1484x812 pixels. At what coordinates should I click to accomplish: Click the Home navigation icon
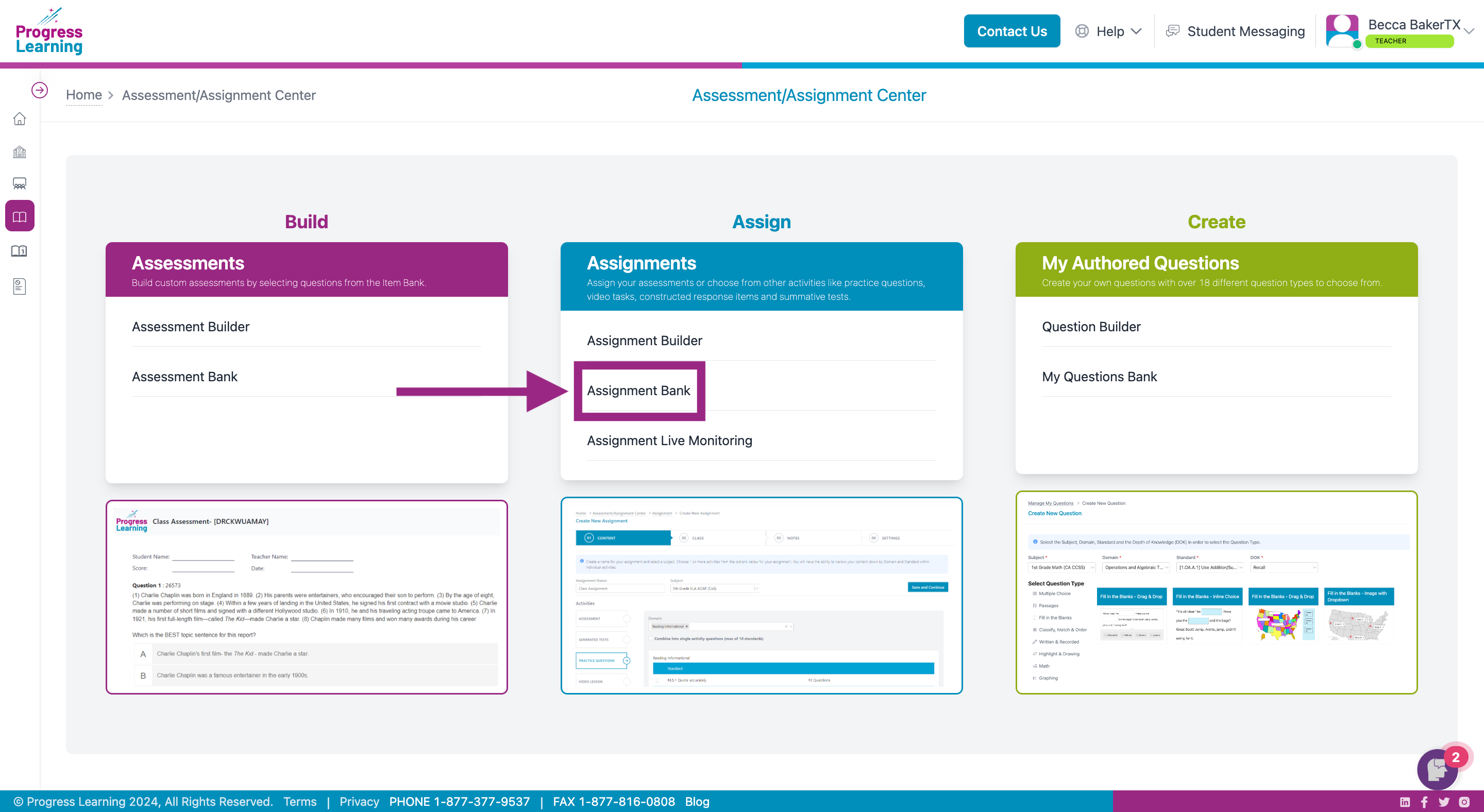tap(20, 118)
